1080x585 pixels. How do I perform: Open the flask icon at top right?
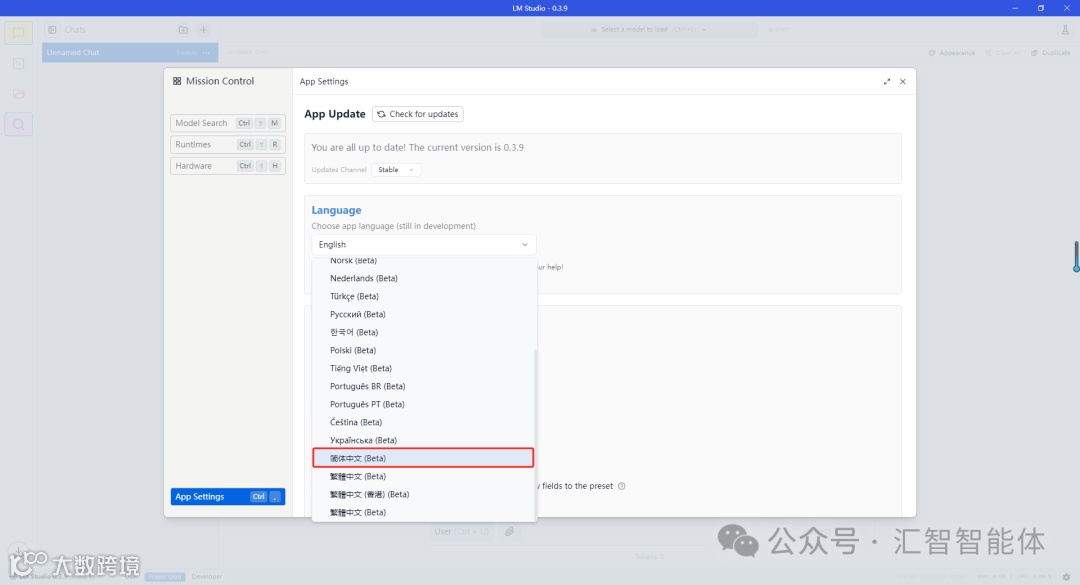coord(1065,30)
